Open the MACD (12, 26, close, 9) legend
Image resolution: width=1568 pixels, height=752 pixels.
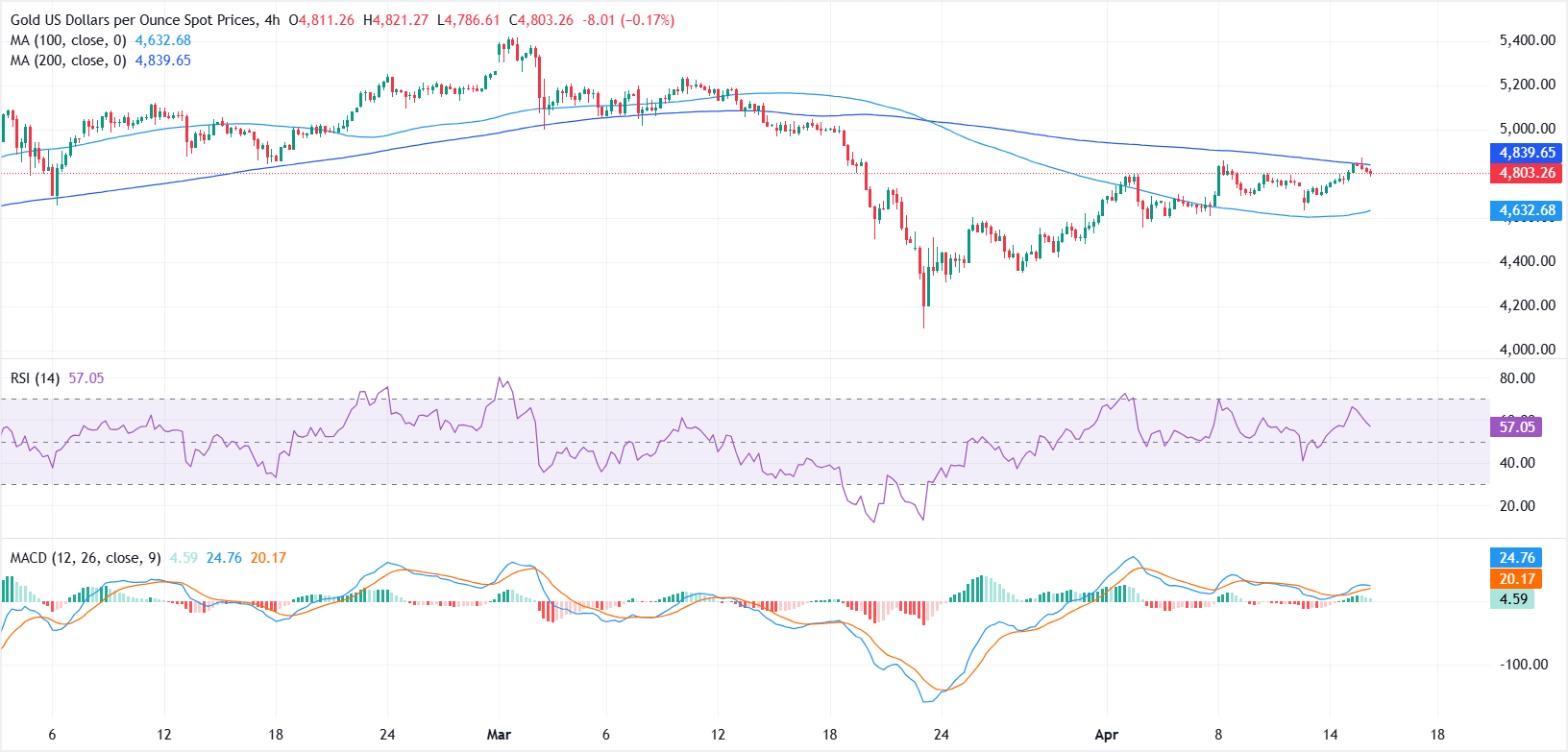(86, 558)
